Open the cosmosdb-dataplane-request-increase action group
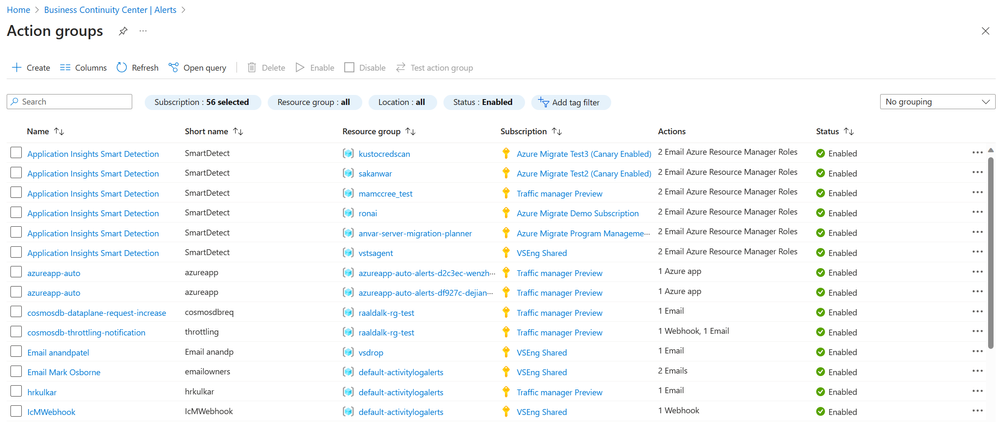This screenshot has width=999, height=422. click(97, 313)
